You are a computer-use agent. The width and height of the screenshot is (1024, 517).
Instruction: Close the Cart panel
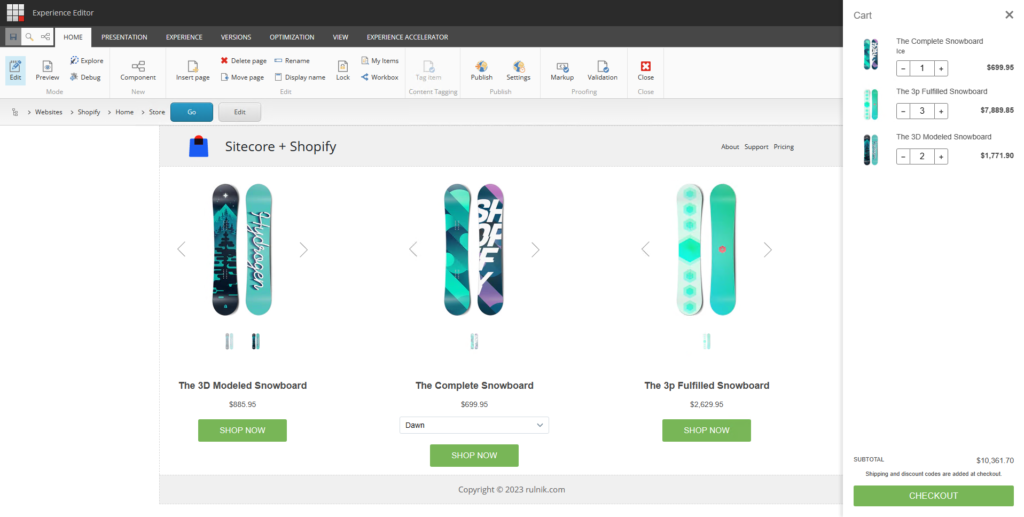point(1008,15)
